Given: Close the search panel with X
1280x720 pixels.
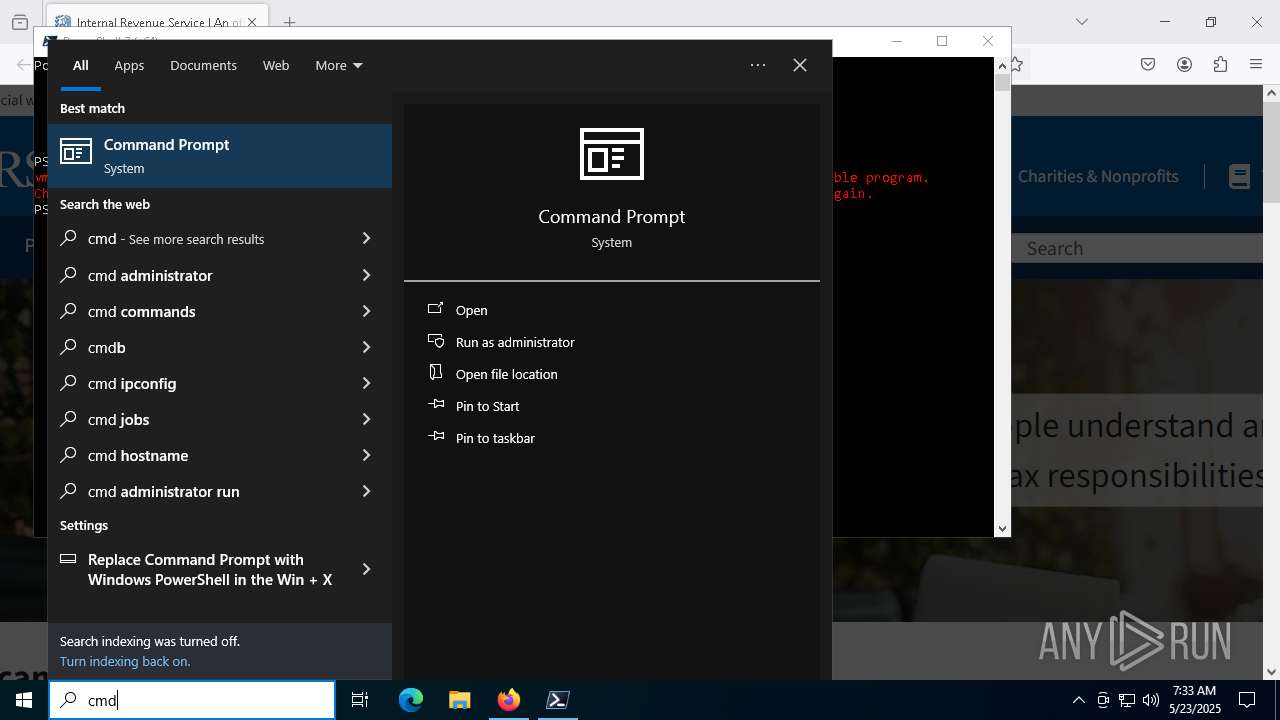Looking at the screenshot, I should tap(800, 65).
